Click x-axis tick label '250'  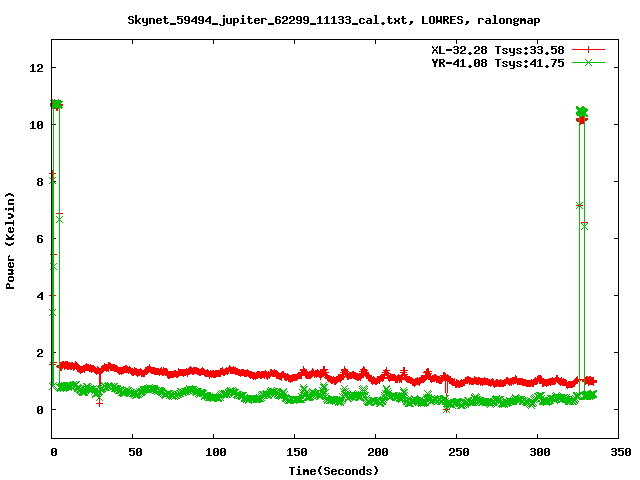(x=458, y=452)
